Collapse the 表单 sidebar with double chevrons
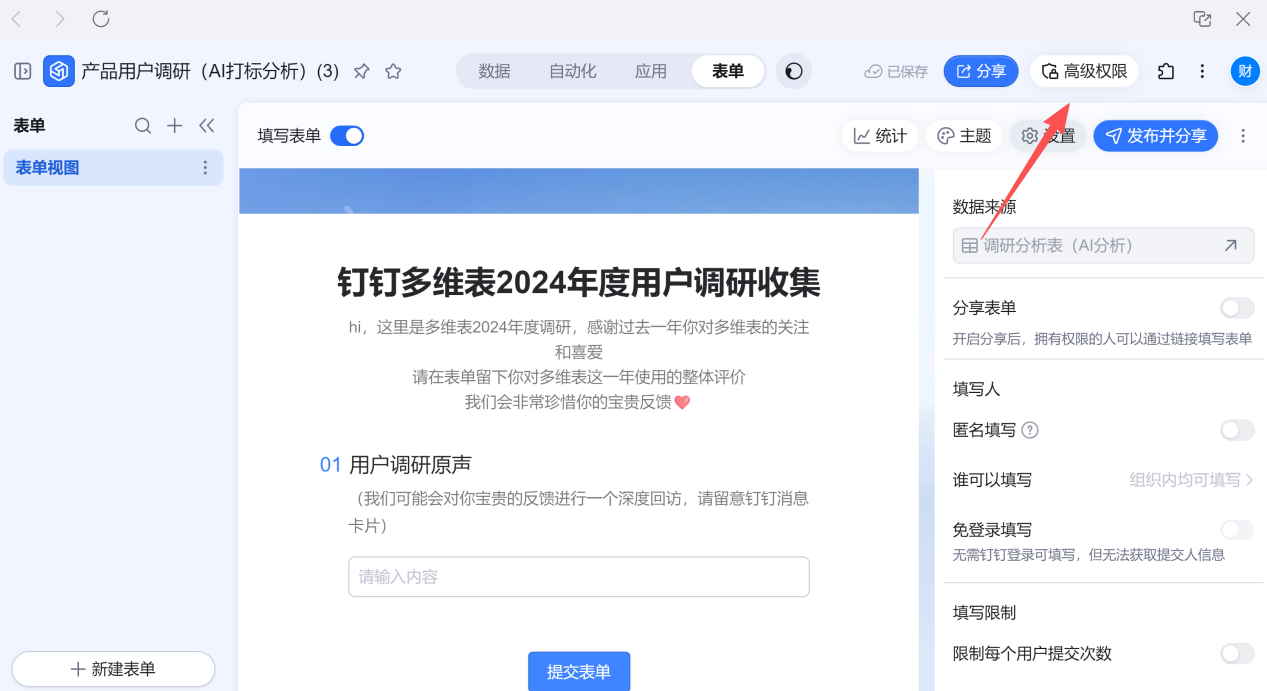1267x691 pixels. [207, 125]
